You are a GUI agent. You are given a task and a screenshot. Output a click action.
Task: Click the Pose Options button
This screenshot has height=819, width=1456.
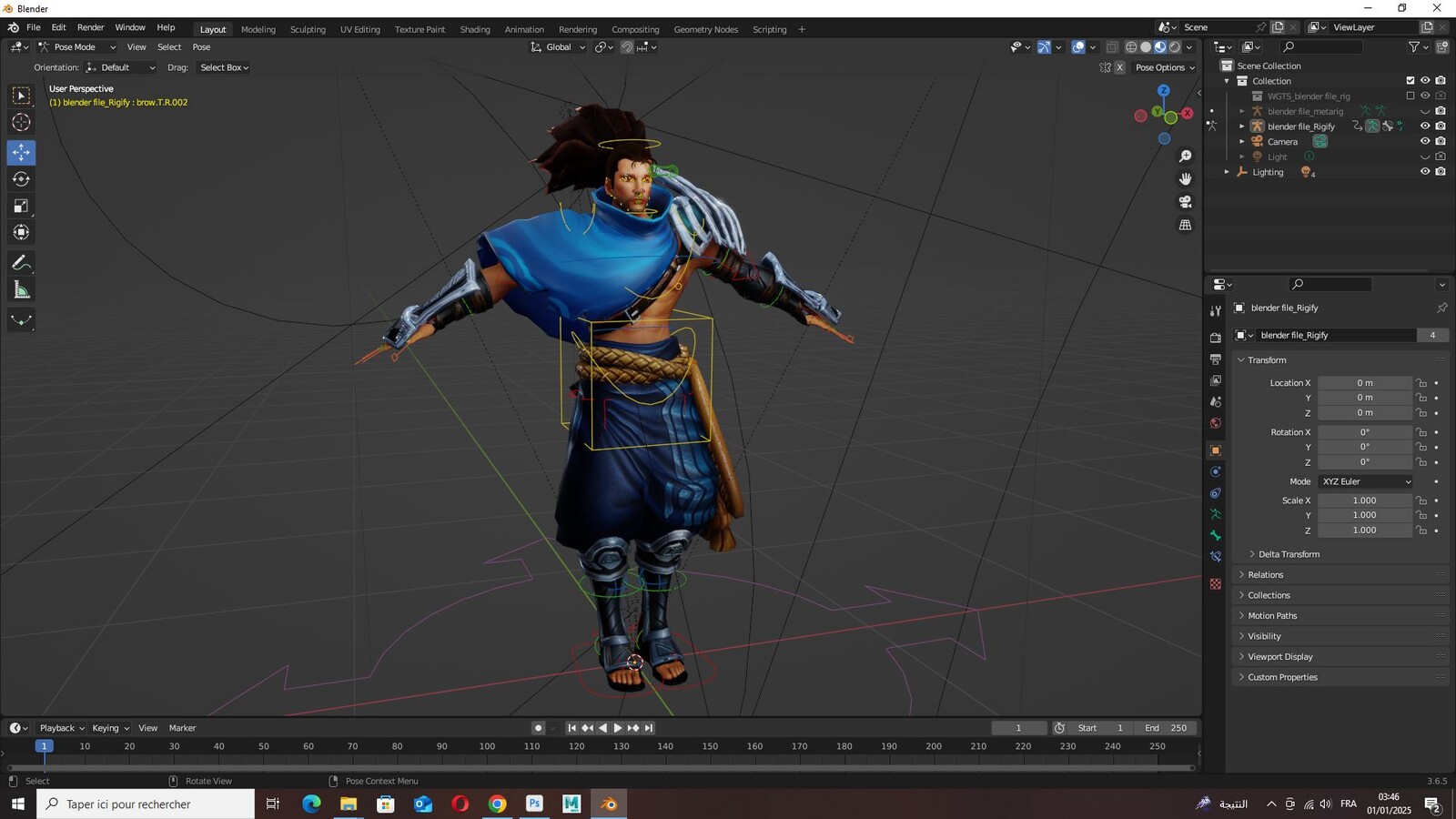[x=1165, y=67]
